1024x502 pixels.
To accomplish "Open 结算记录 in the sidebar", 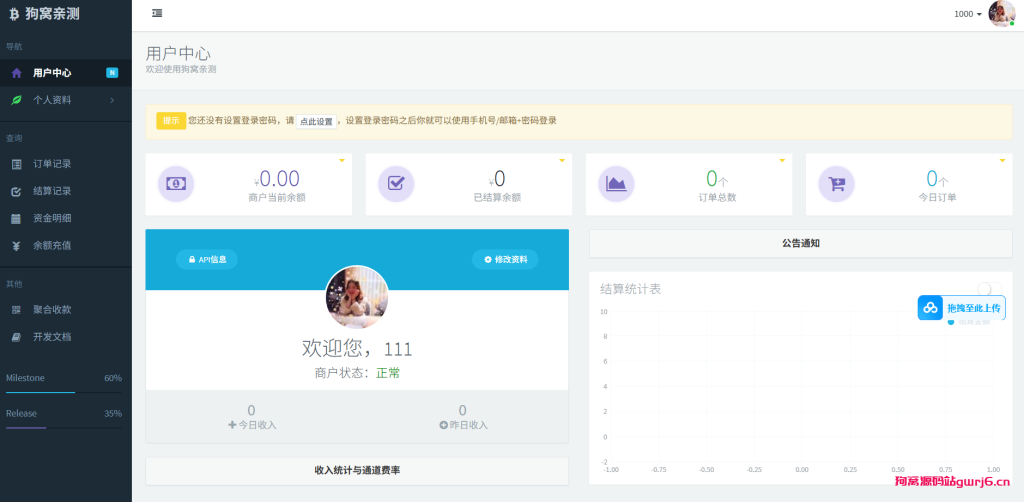I will 65,191.
